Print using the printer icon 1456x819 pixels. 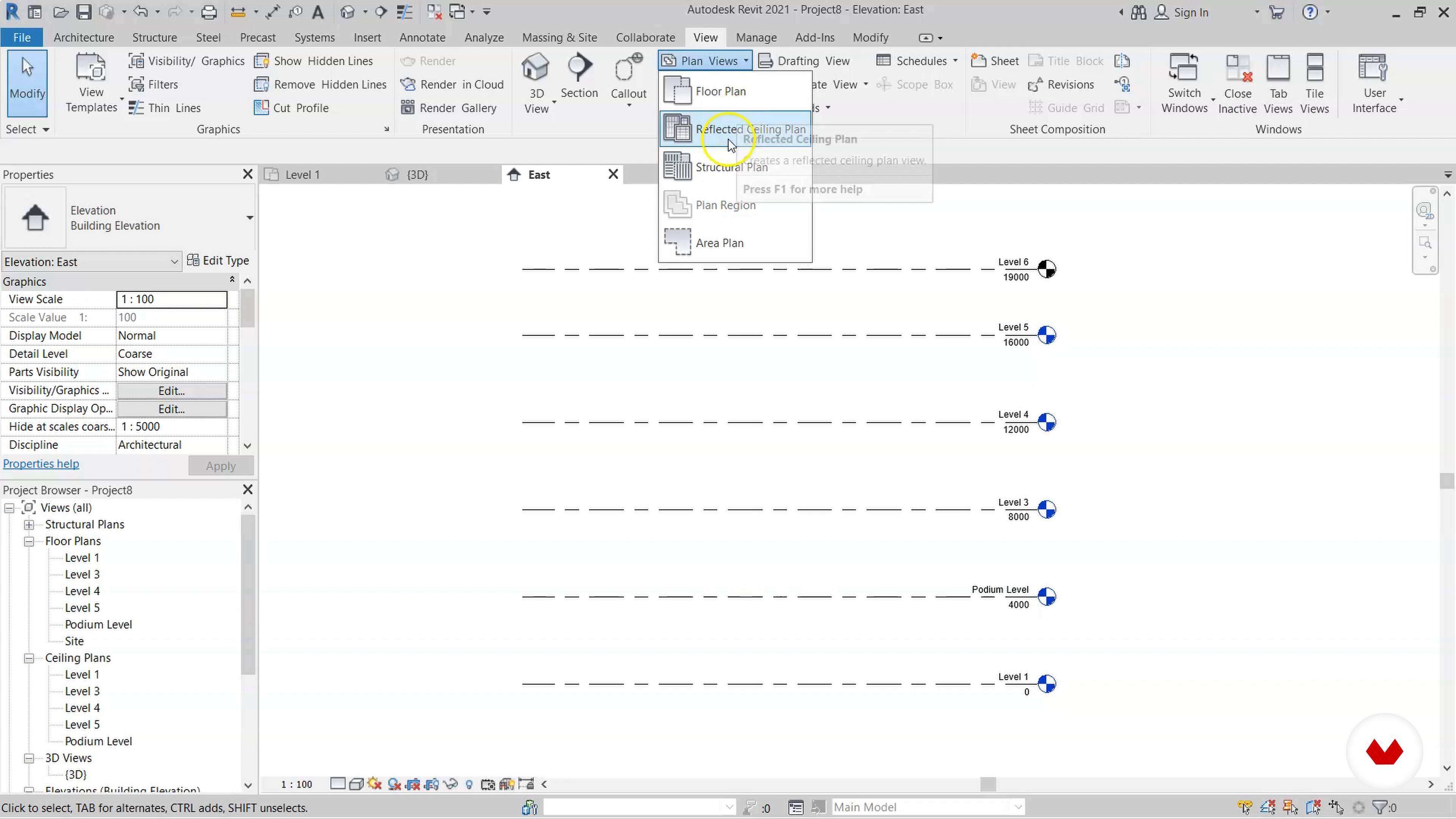click(x=209, y=12)
